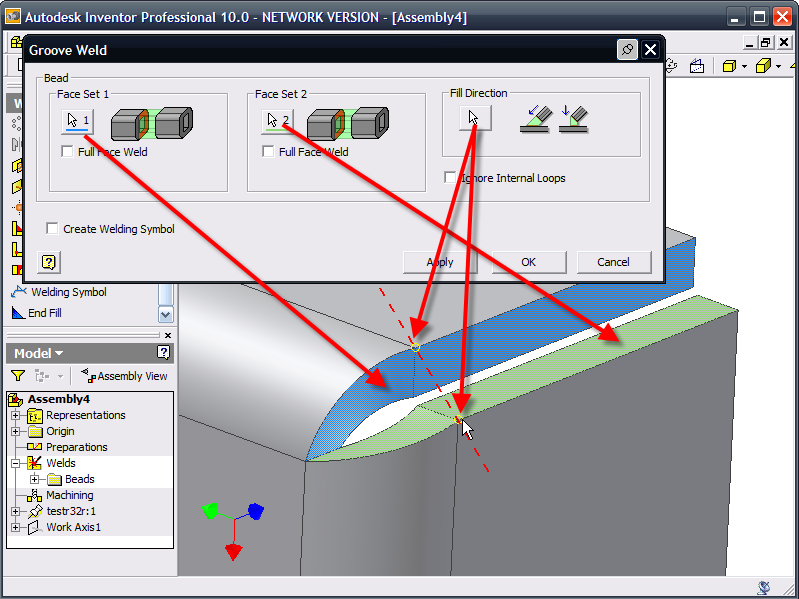
Task: Select the Representations label
Action: click(x=86, y=415)
